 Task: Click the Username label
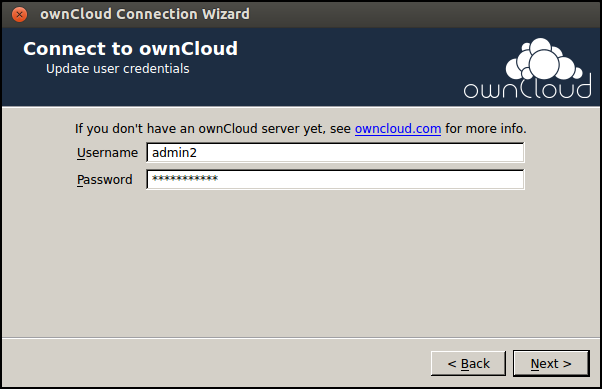point(107,153)
